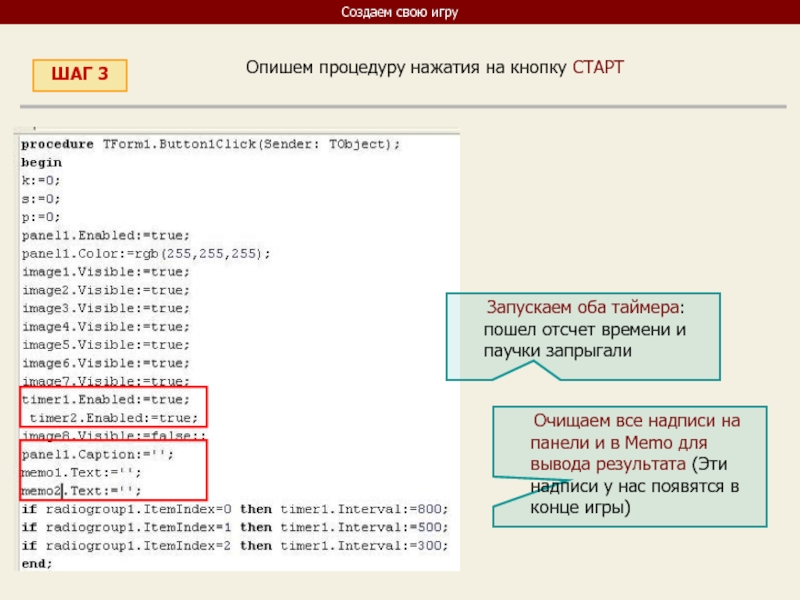
Task: Click the line image5.Visible:=true;
Action: (x=106, y=345)
